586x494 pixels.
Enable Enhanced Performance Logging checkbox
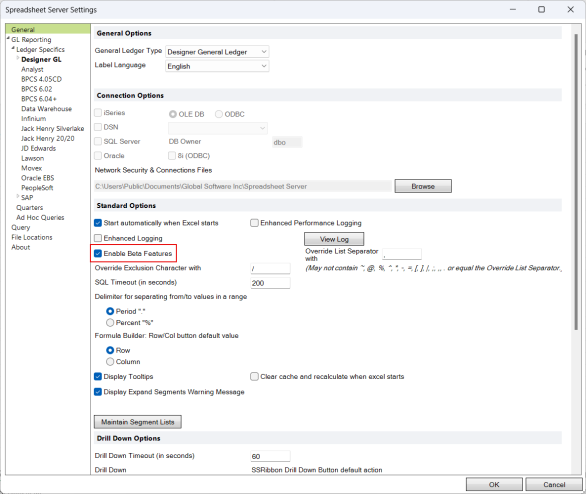254,223
